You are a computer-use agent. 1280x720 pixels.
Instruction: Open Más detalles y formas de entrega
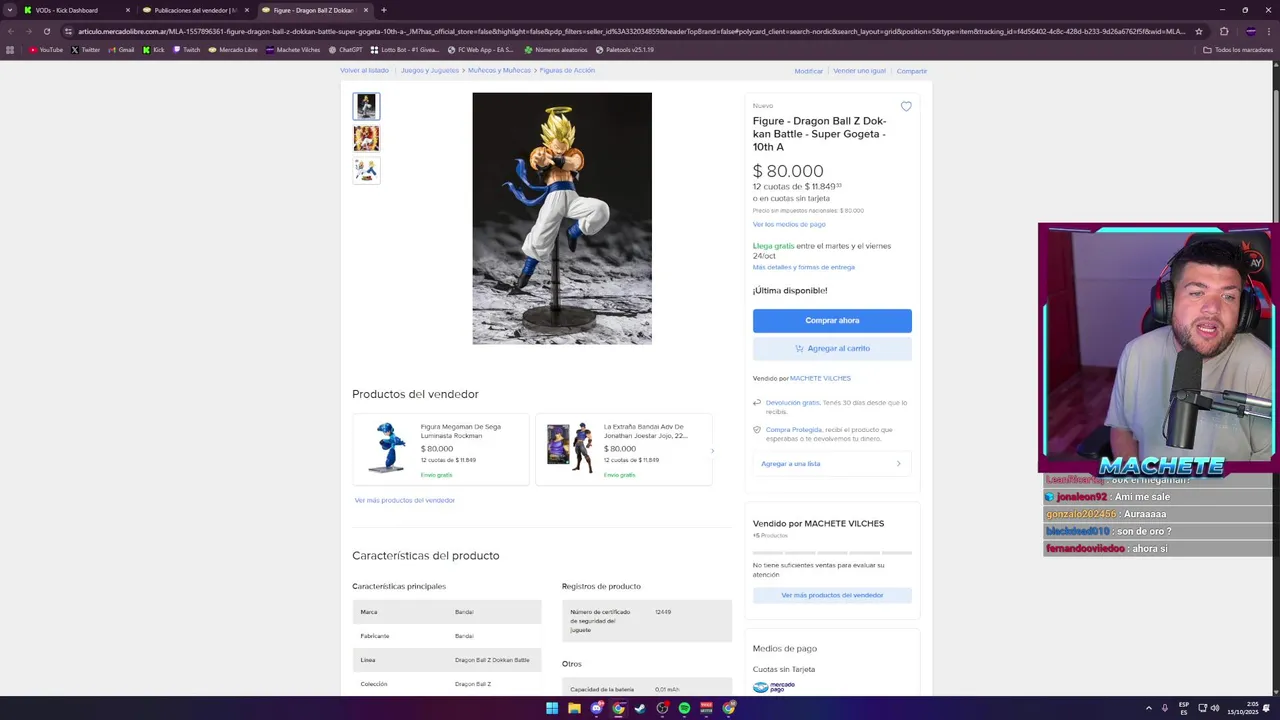click(804, 267)
